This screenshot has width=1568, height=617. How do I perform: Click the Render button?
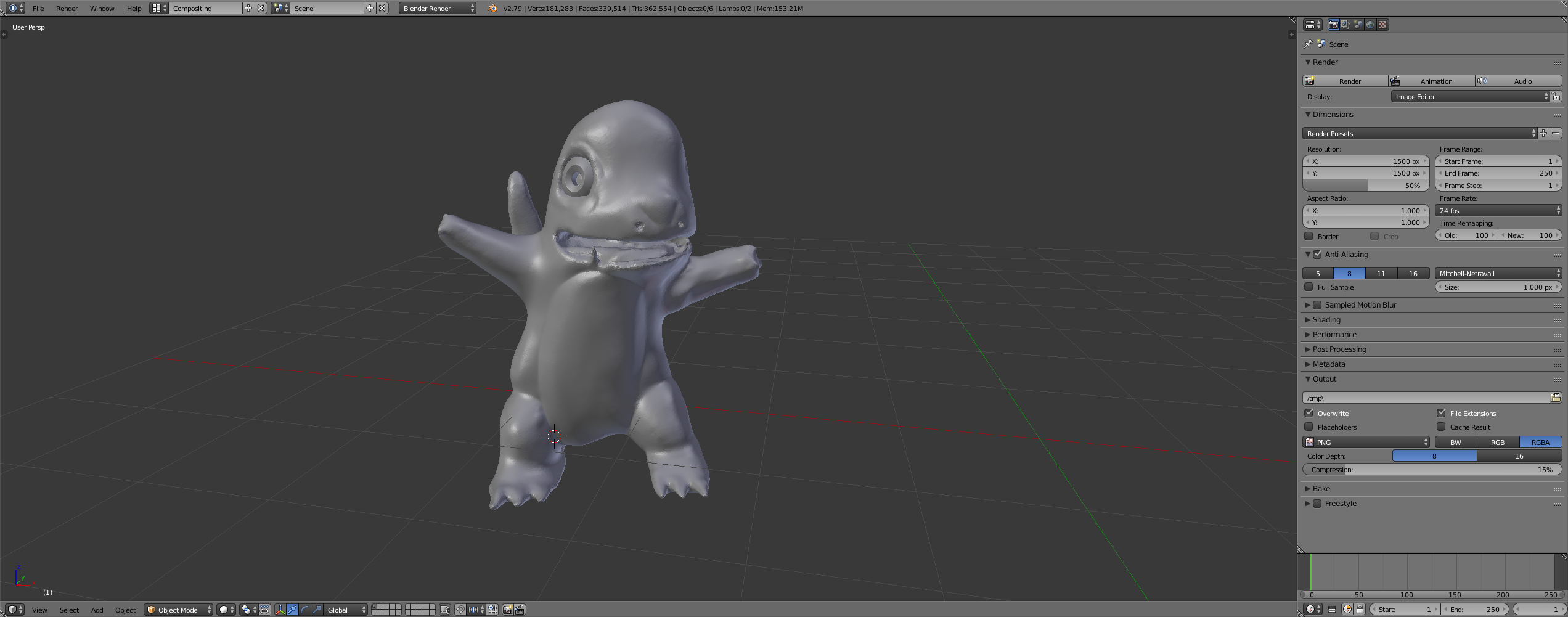click(x=1345, y=81)
